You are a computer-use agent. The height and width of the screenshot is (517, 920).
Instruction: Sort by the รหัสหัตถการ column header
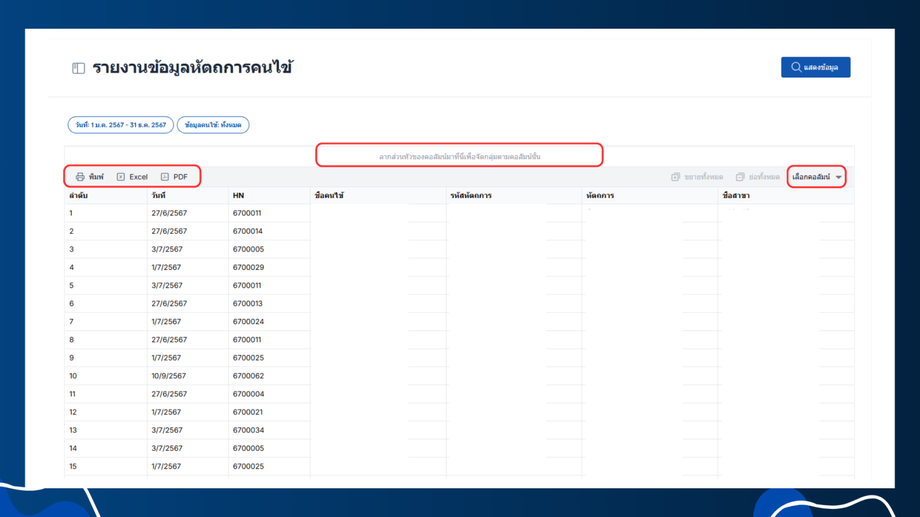514,195
